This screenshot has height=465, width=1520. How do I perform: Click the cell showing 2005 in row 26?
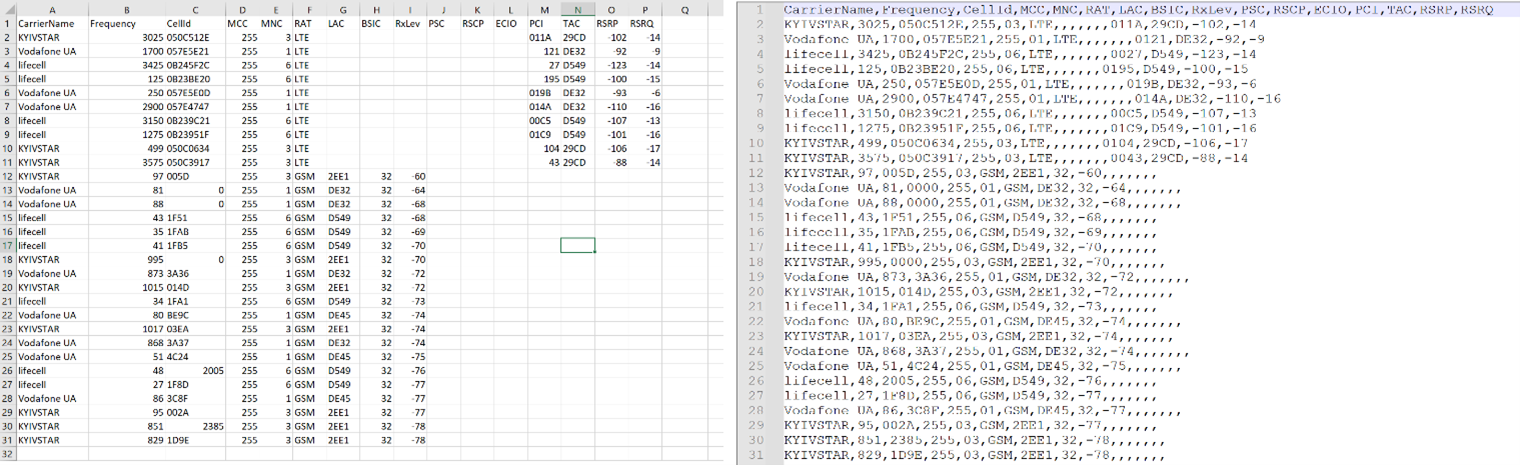212,370
